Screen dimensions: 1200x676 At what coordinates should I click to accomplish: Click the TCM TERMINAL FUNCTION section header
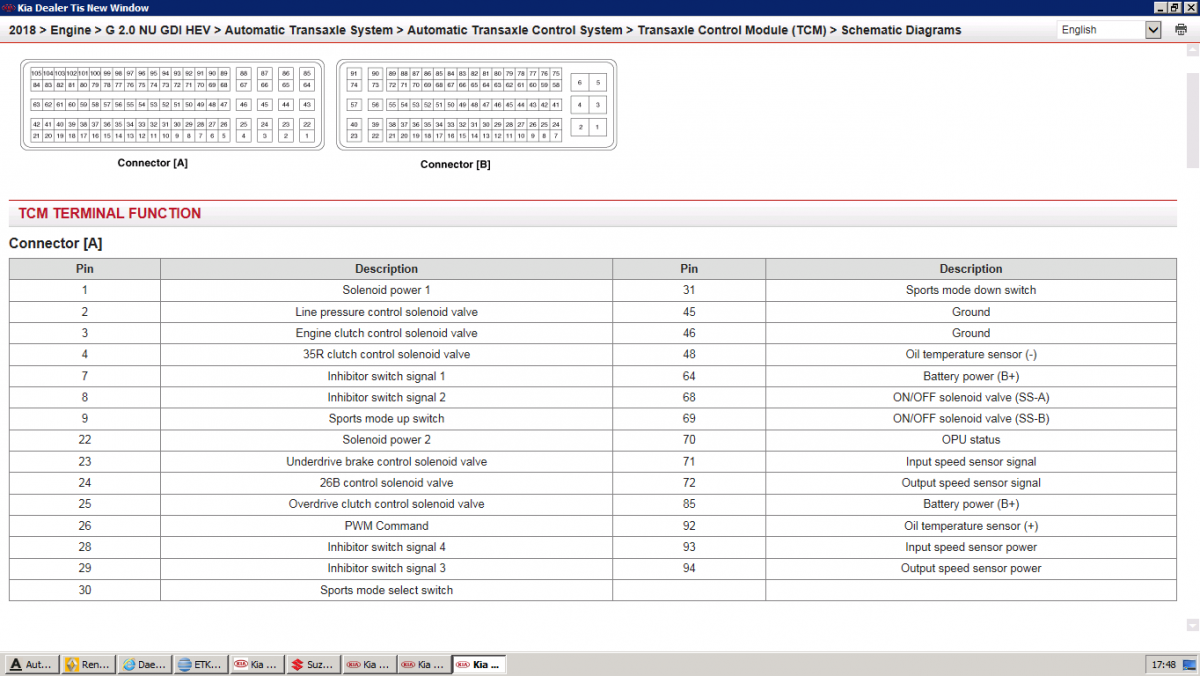click(110, 213)
